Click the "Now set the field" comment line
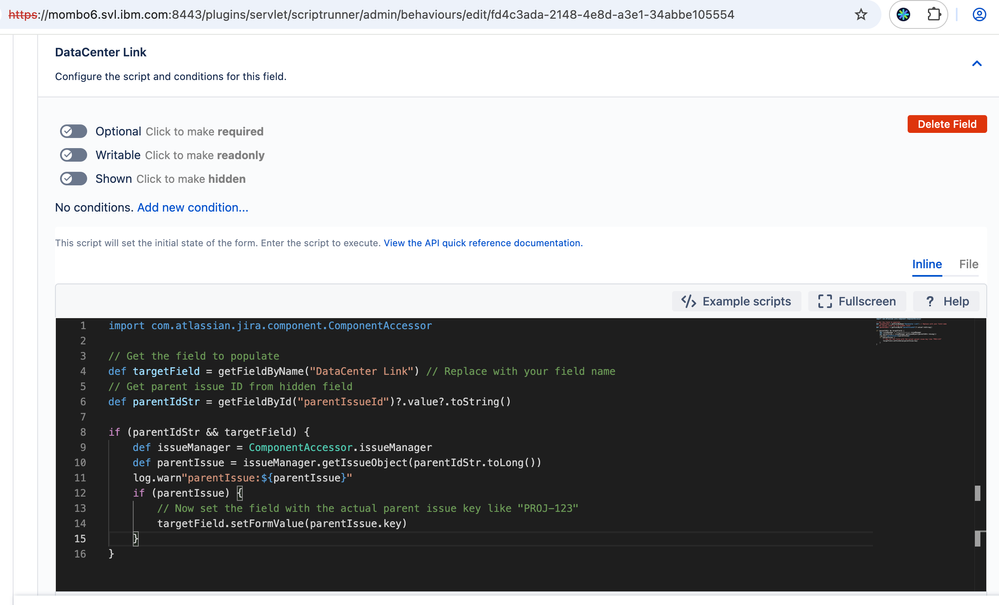The width and height of the screenshot is (999, 605). pos(368,508)
